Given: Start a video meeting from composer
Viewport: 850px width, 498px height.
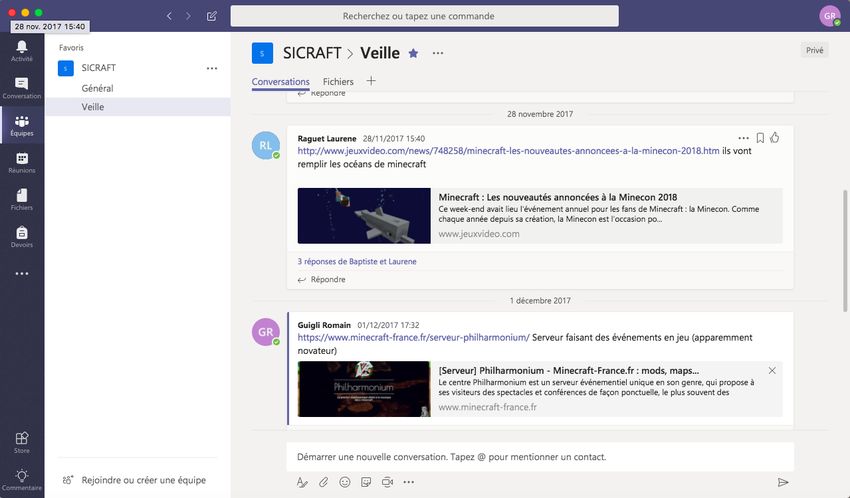Looking at the screenshot, I should coord(387,482).
